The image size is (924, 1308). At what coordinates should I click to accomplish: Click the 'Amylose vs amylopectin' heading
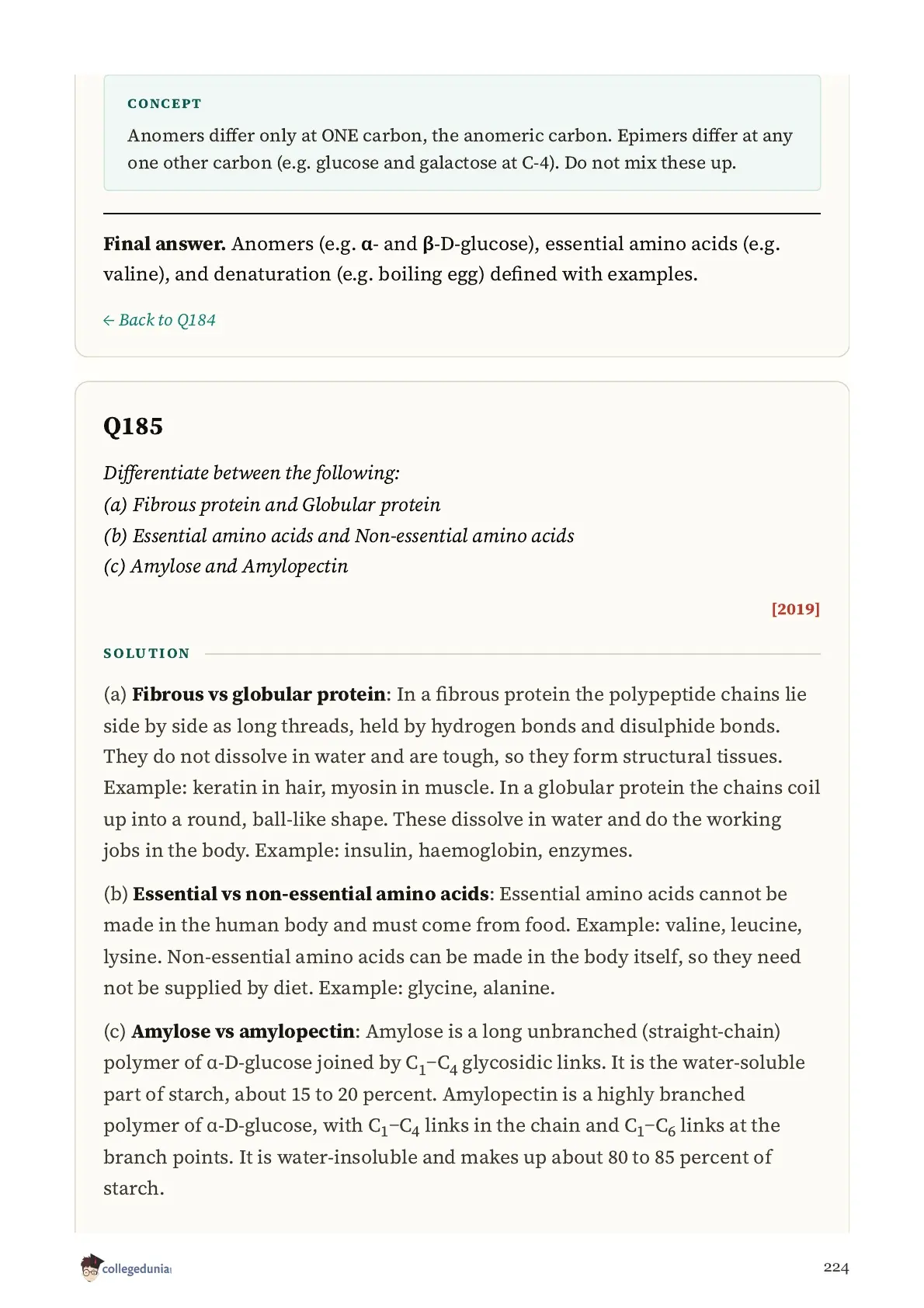pyautogui.click(x=243, y=1031)
